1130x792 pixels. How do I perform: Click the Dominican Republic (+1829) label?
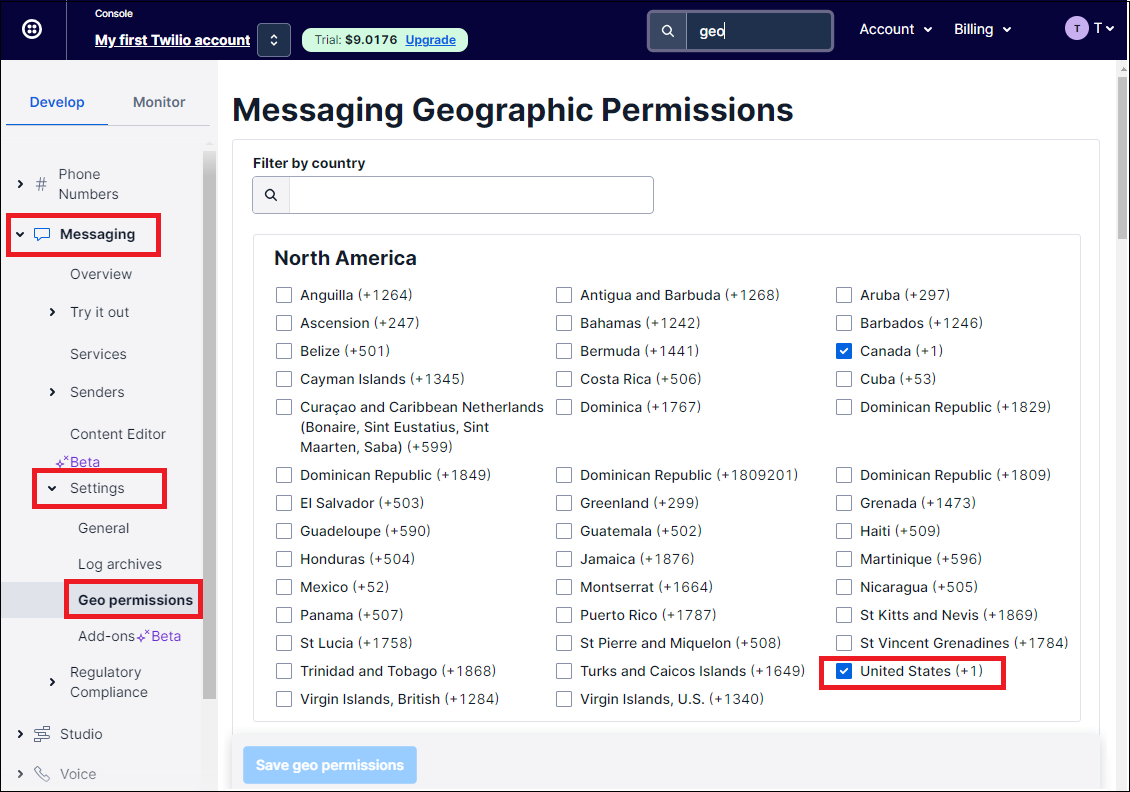pyautogui.click(x=955, y=407)
